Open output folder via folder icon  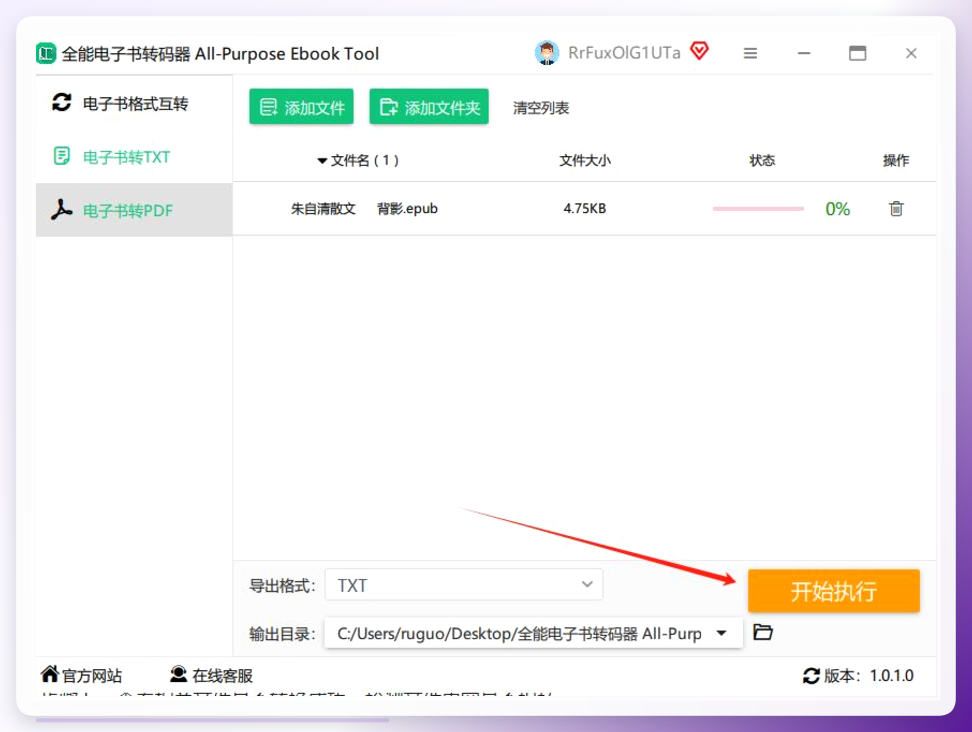[762, 632]
